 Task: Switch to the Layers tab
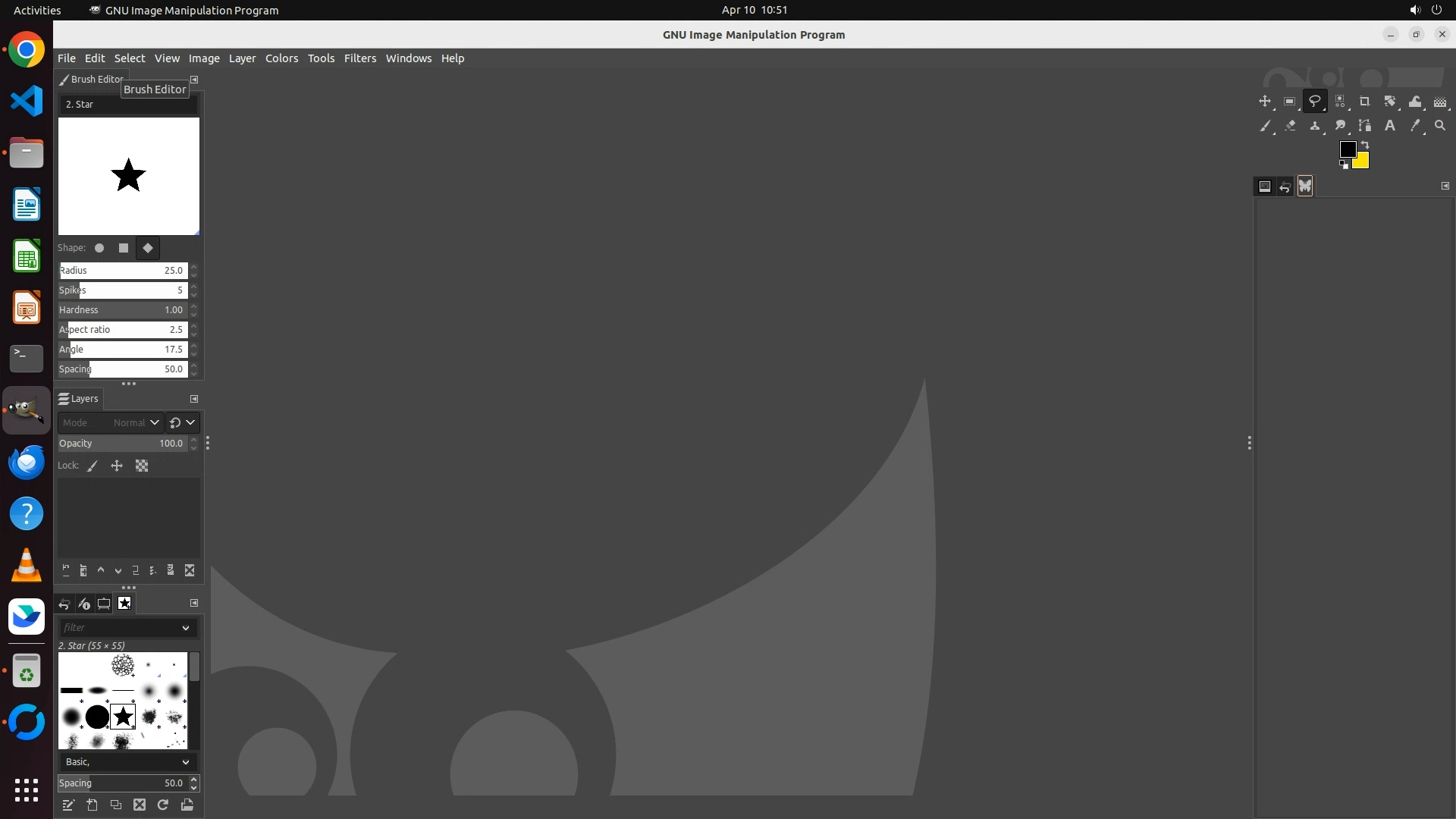pos(79,399)
